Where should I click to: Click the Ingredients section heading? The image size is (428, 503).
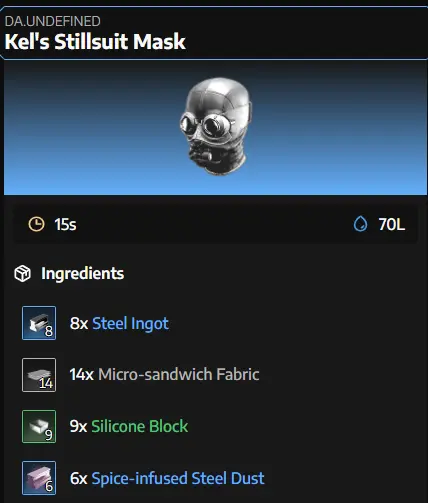pos(83,274)
